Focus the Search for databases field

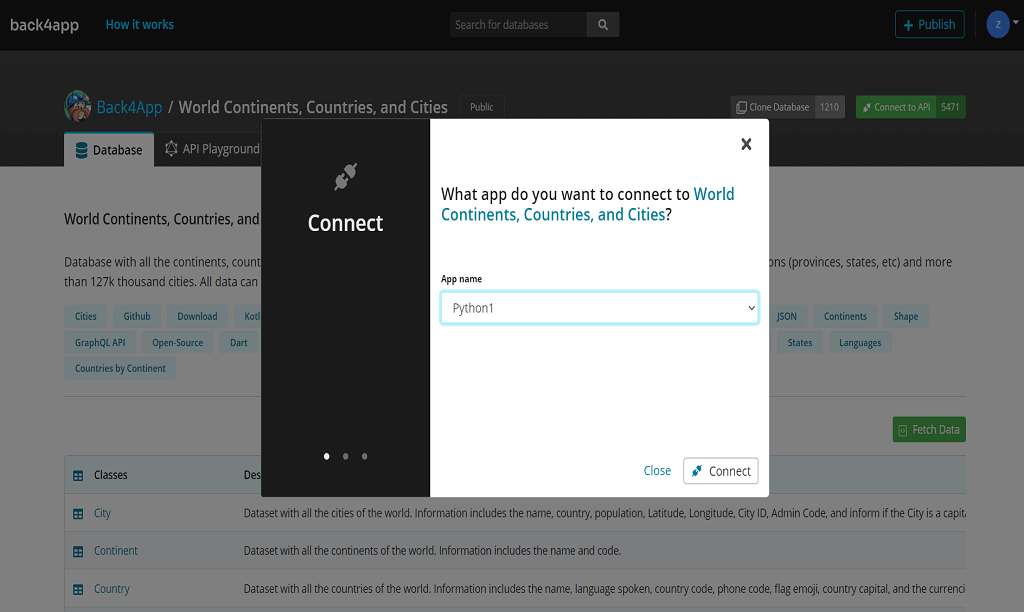coord(519,25)
